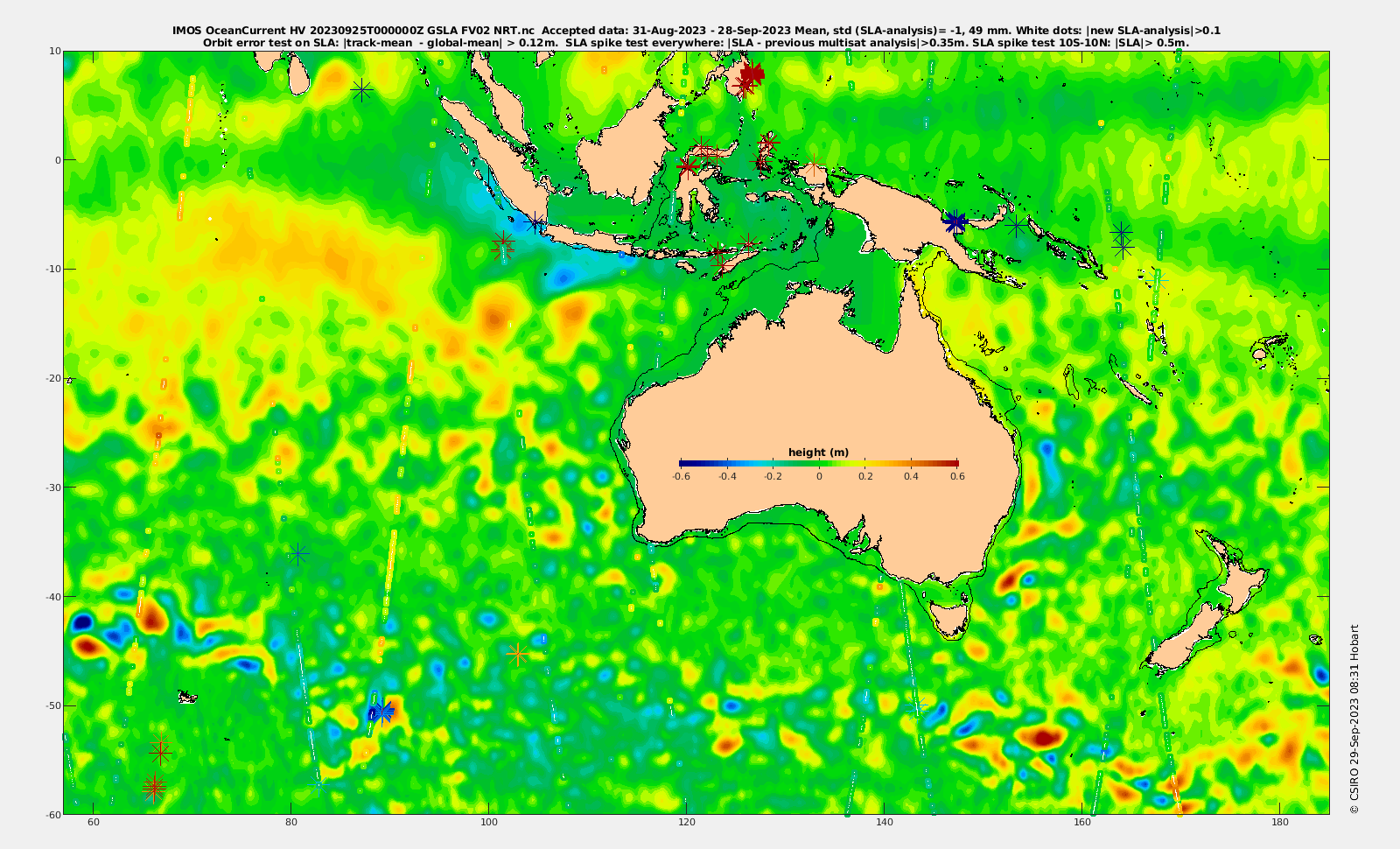Screen dimensions: 1400x849
Task: Click the latitude -60 tick label on the y-axis
Action: (x=53, y=814)
